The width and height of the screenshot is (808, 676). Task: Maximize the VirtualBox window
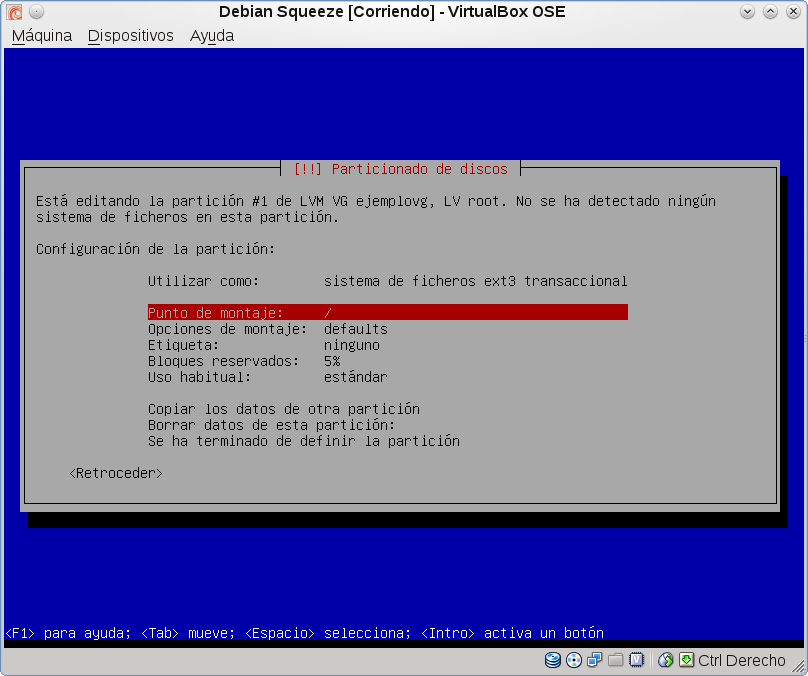coord(770,11)
